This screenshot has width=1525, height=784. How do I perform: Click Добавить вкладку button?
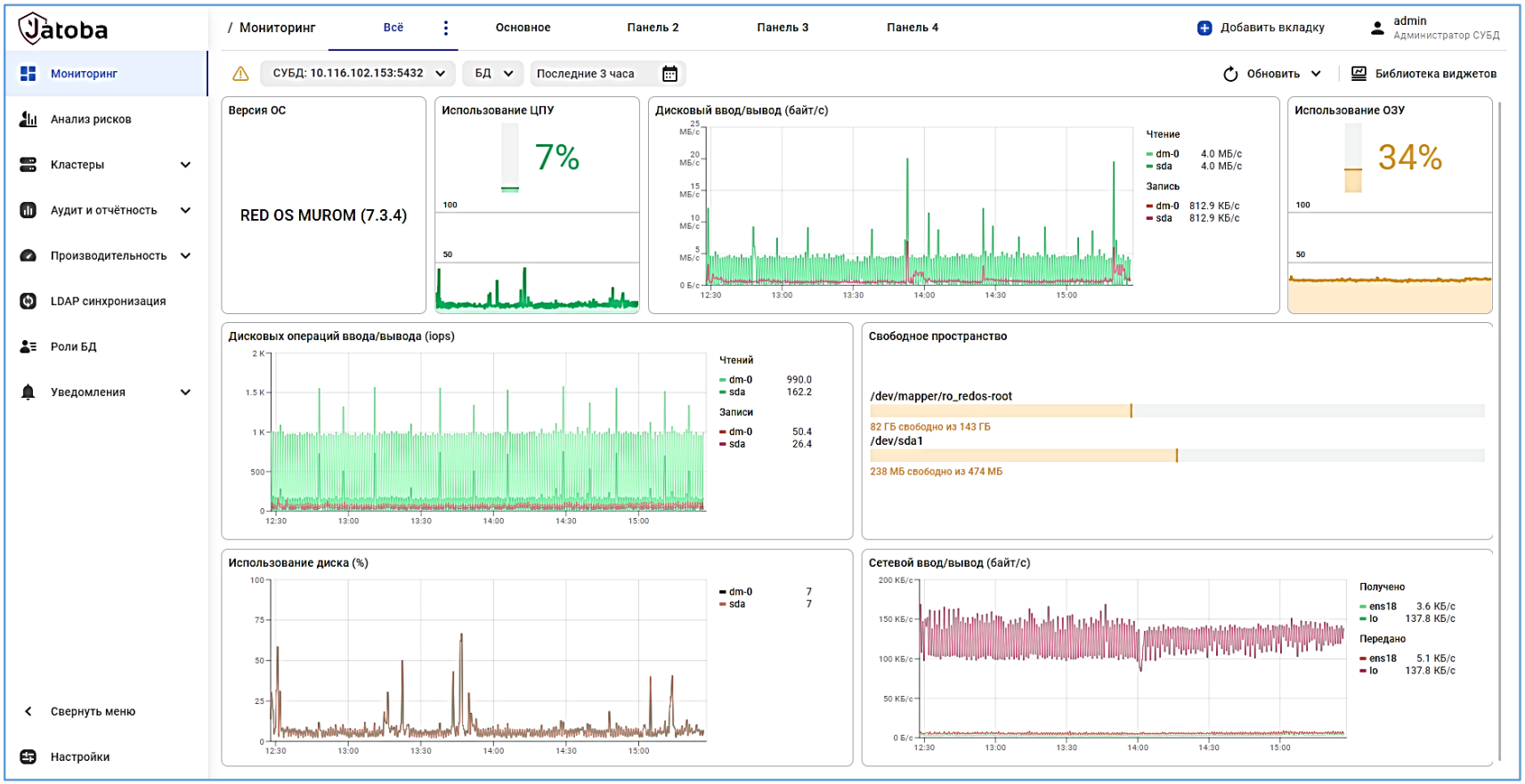(x=1261, y=28)
